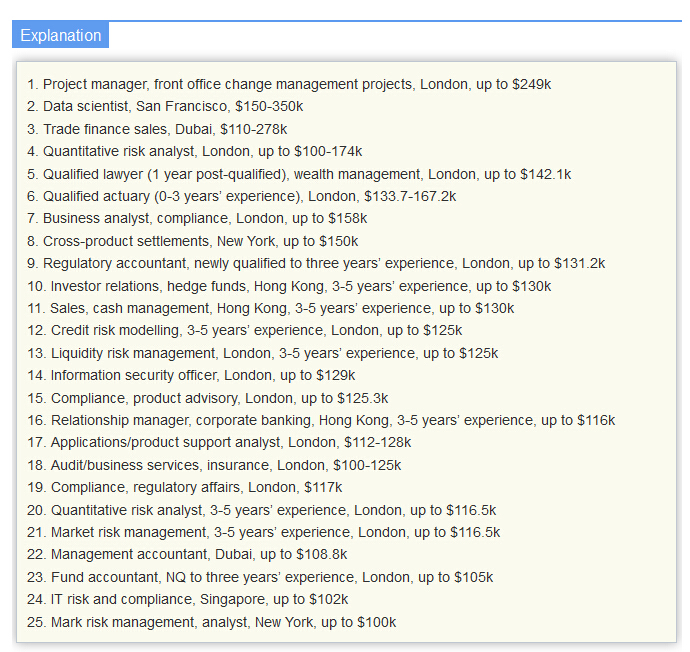The width and height of the screenshot is (690, 652).
Task: Select IT risk and compliance, Singapore line
Action: coord(188,599)
